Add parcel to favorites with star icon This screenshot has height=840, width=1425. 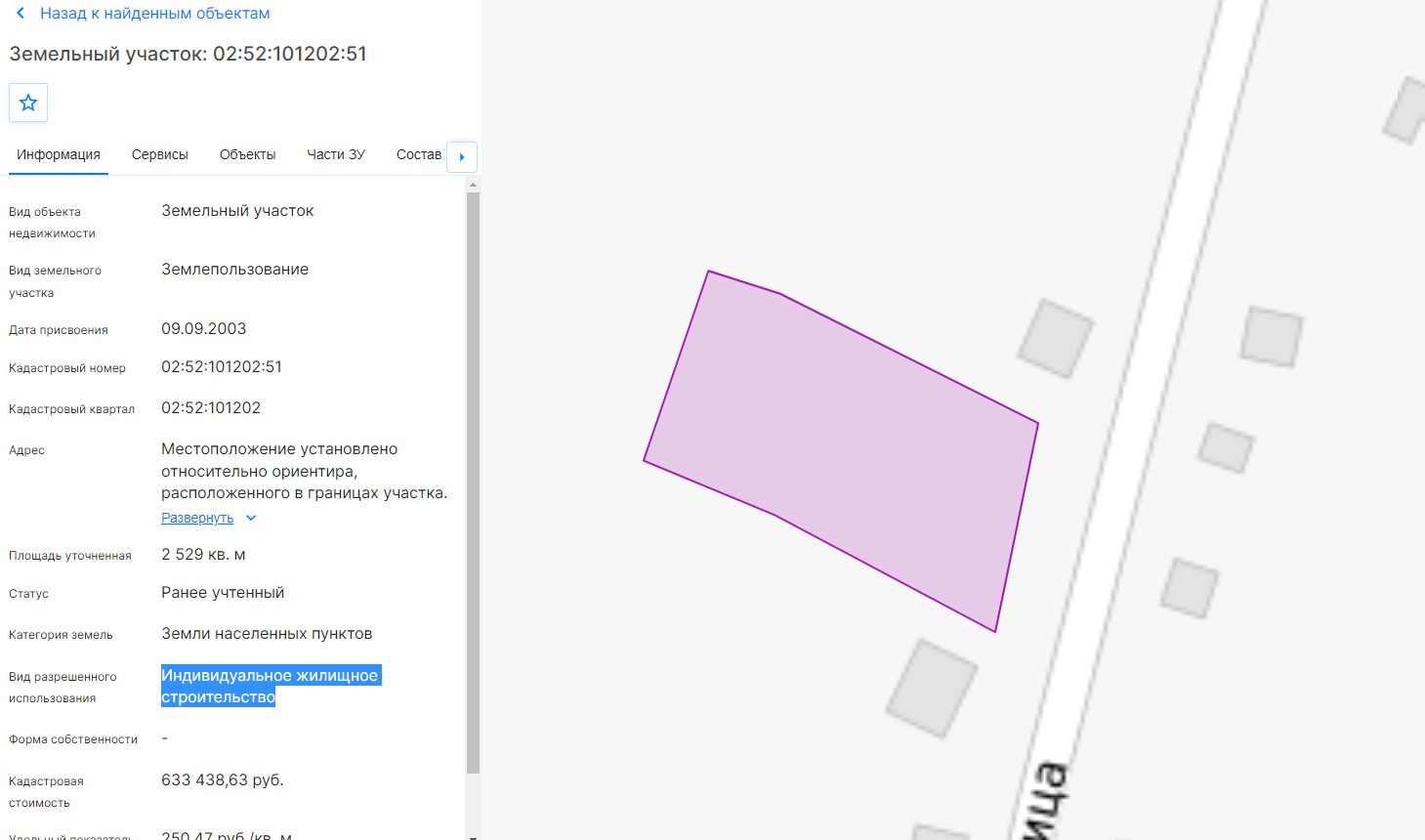coord(28,103)
